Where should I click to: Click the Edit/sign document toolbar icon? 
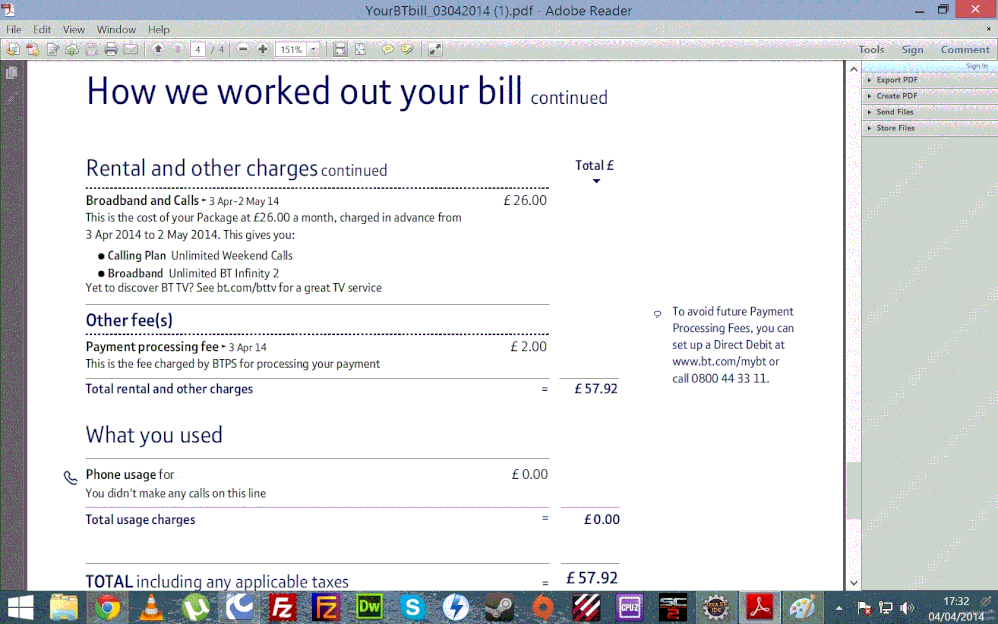coord(52,49)
